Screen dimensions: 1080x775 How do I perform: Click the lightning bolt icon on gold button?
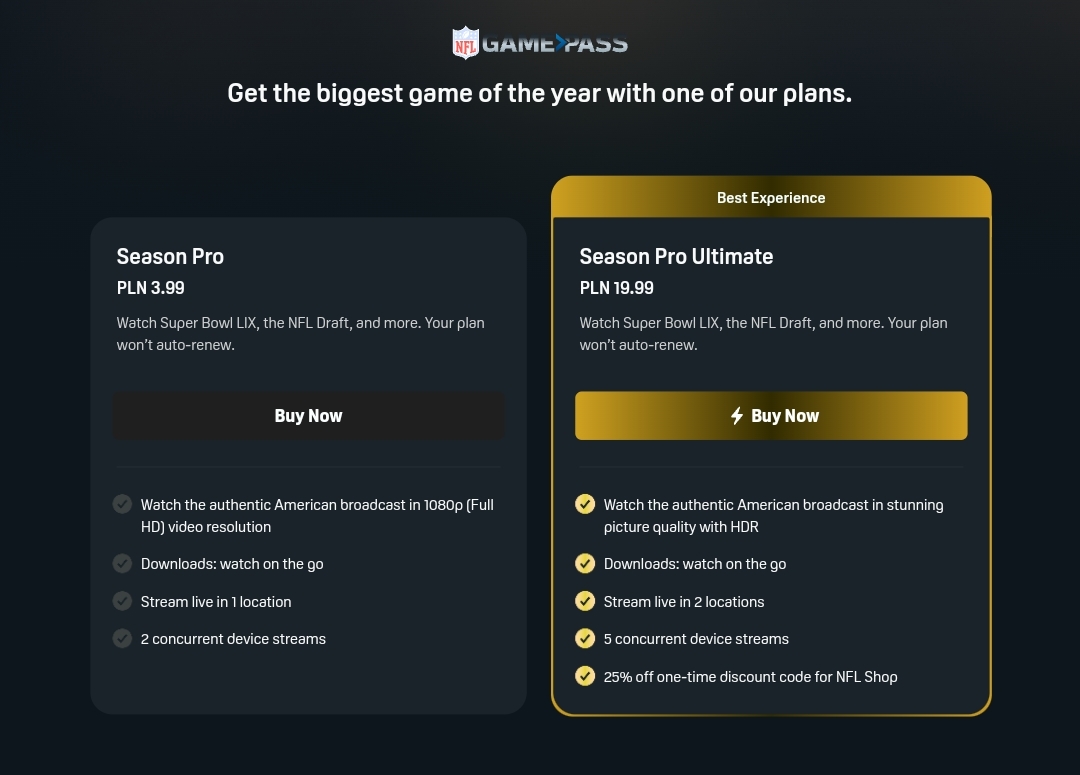[737, 416]
